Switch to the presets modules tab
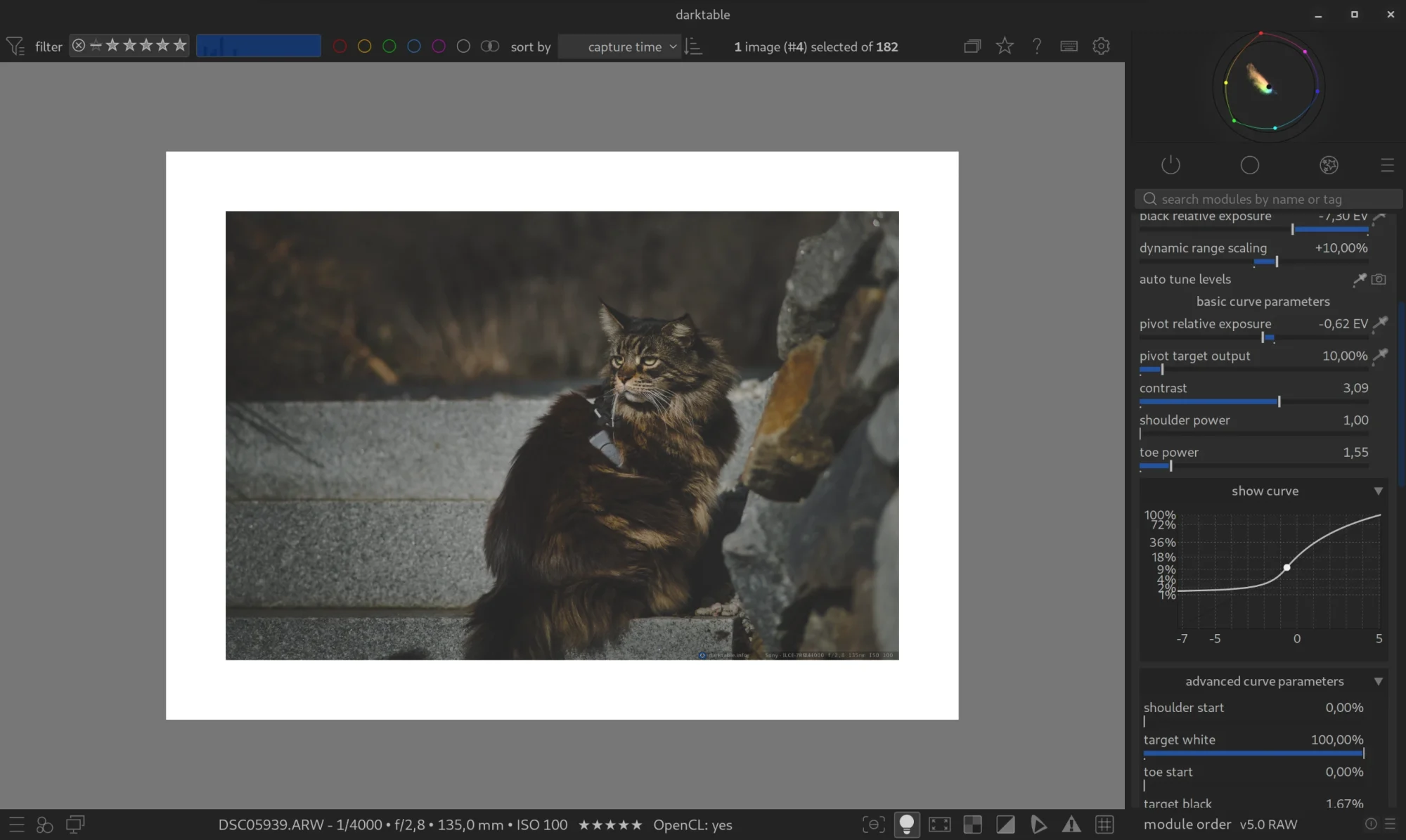This screenshot has height=840, width=1406. (x=1386, y=165)
